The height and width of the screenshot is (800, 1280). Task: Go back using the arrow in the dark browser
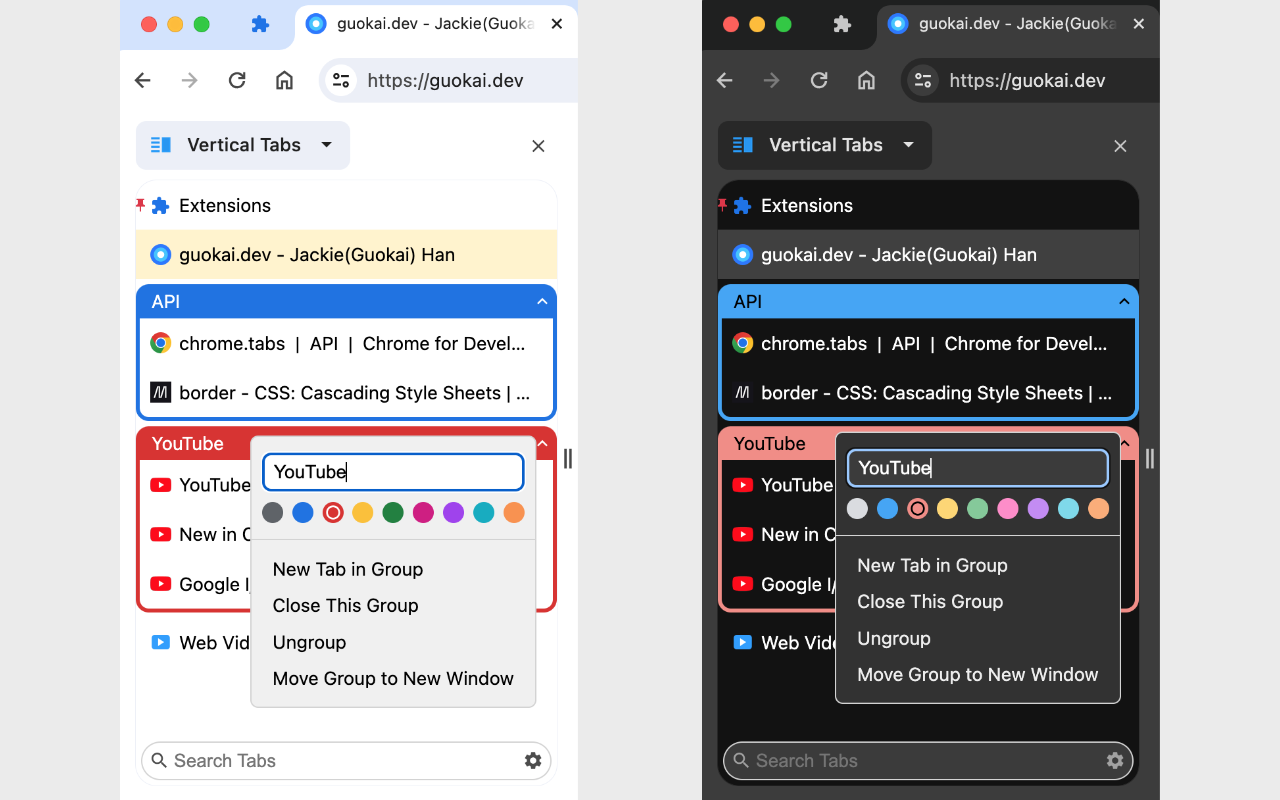pyautogui.click(x=725, y=81)
